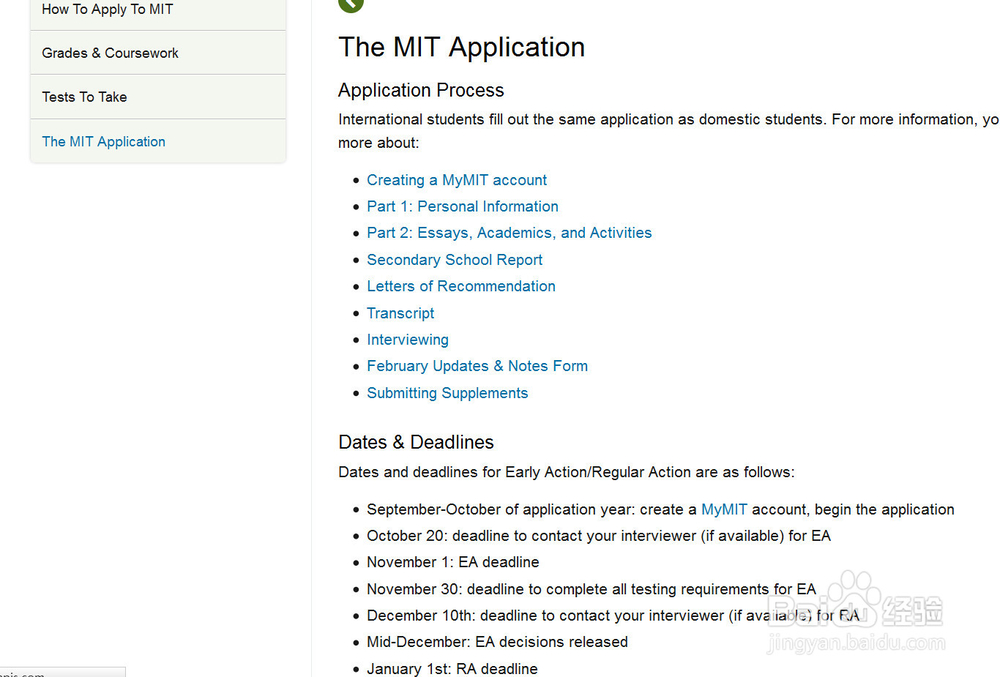
Task: Click the large The MIT Application page heading
Action: click(461, 47)
